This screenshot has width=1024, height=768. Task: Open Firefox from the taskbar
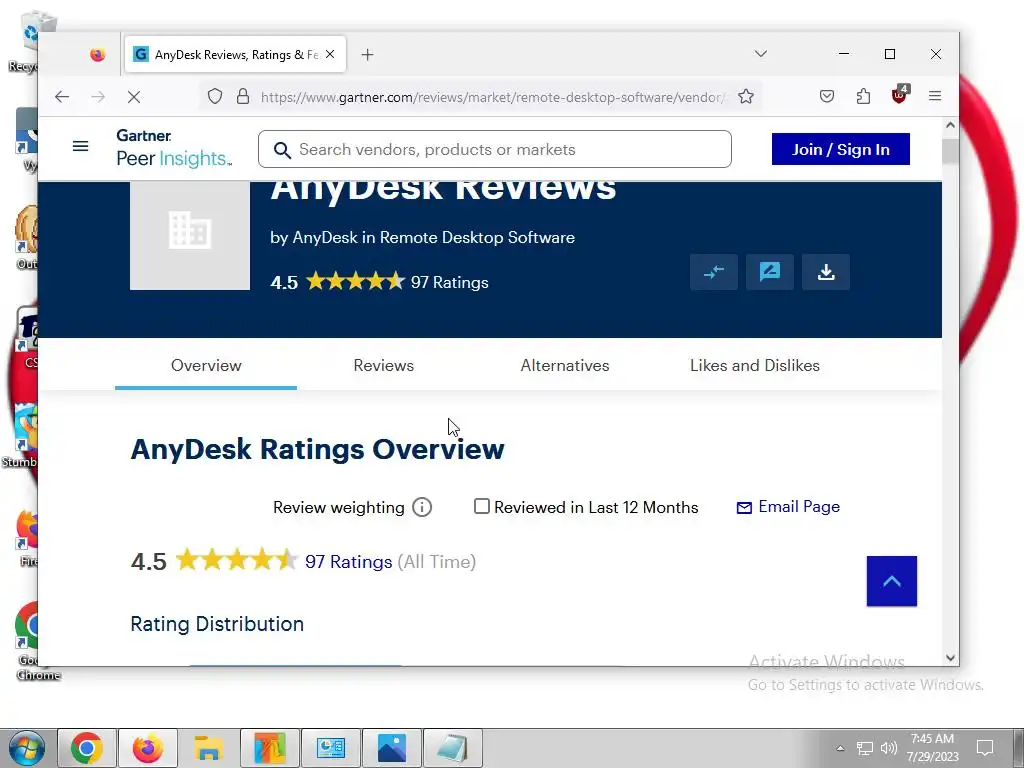tap(148, 748)
